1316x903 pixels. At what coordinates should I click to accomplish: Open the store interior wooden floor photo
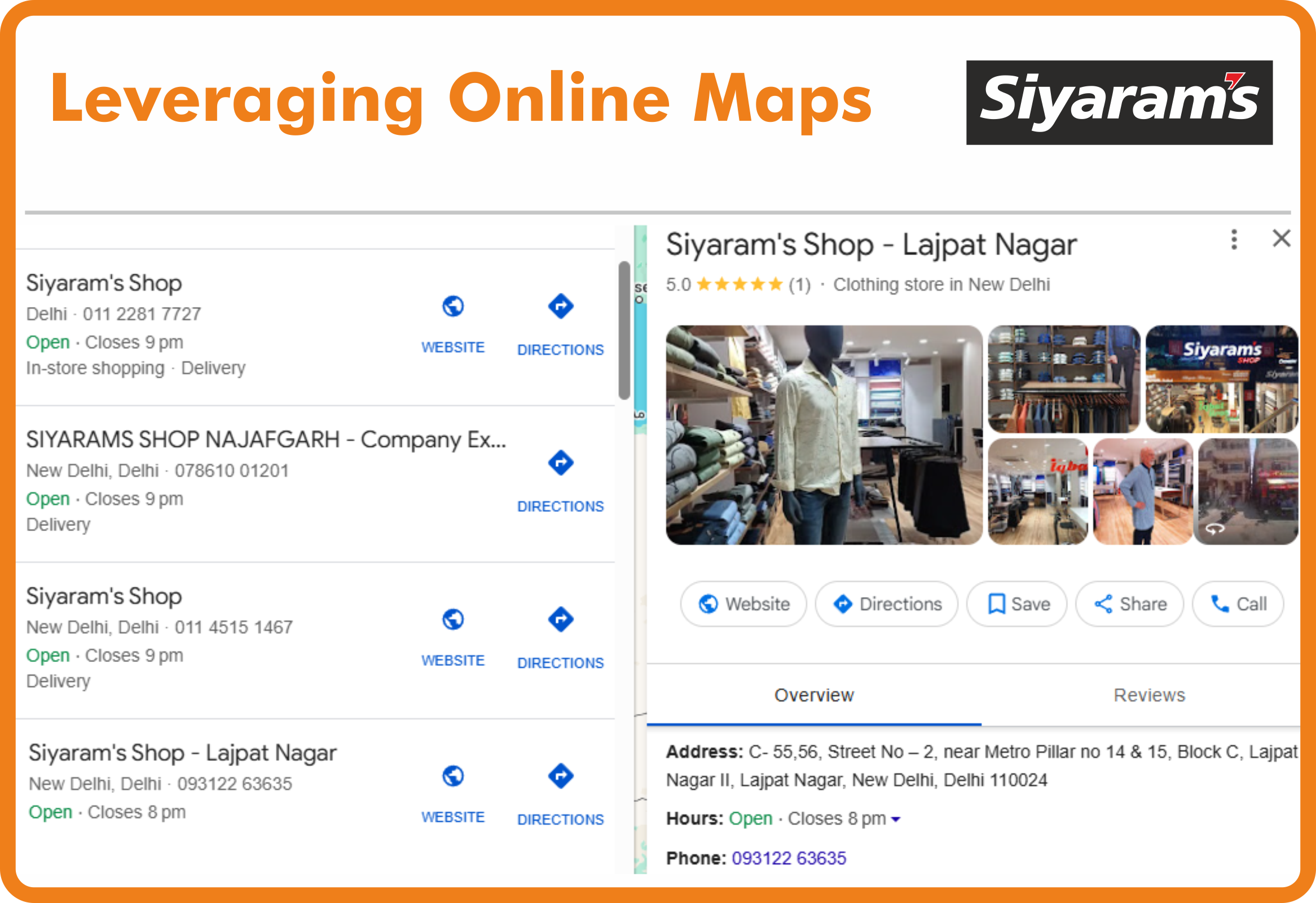click(1038, 492)
